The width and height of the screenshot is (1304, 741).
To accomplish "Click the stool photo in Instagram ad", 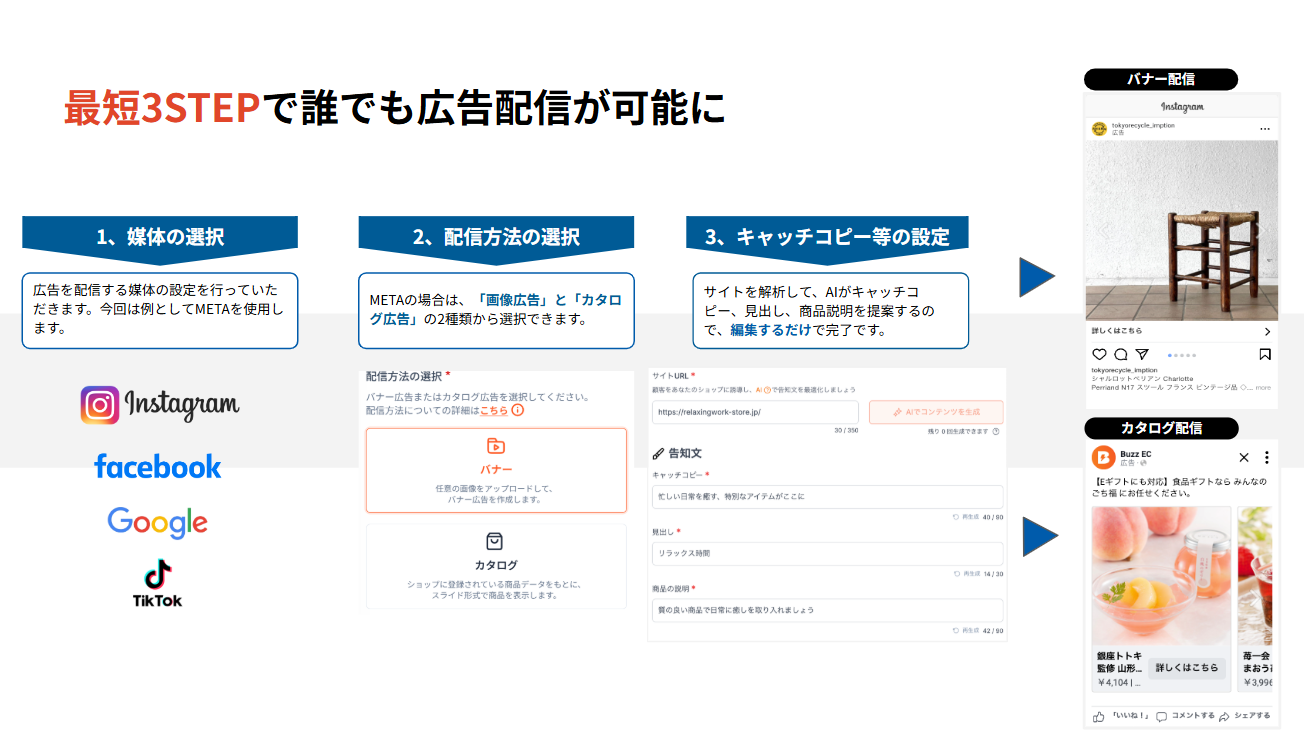I will tap(1182, 231).
